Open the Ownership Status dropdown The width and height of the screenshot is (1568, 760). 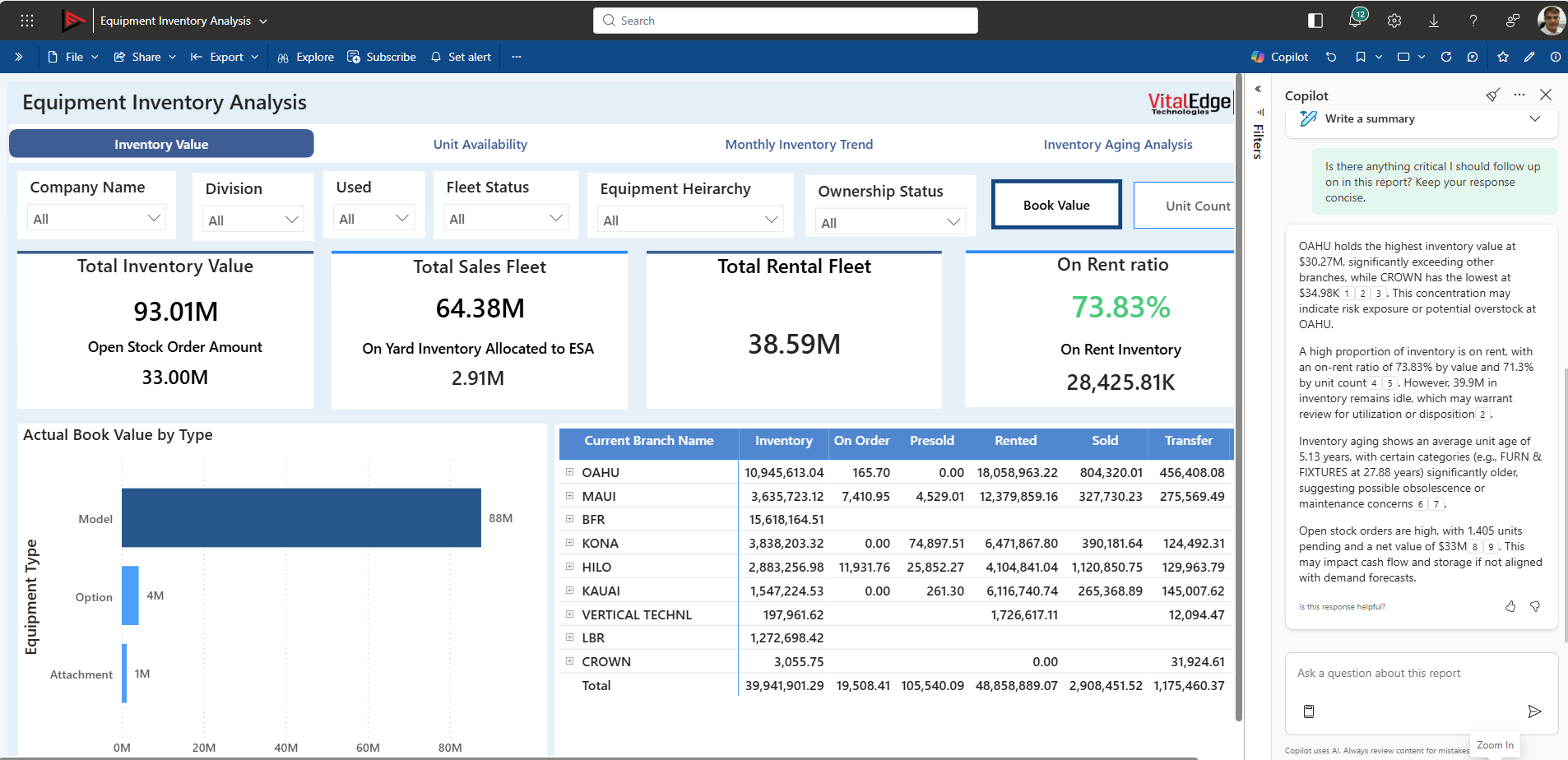952,221
